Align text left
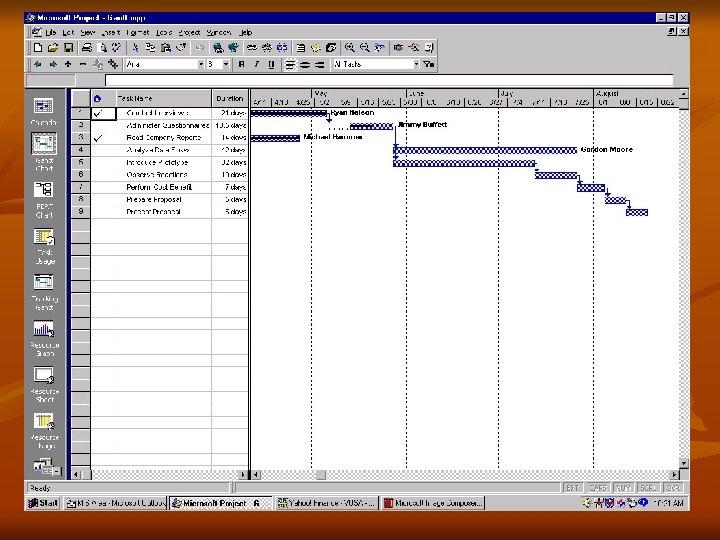Screen dimensions: 720x540 (290, 65)
